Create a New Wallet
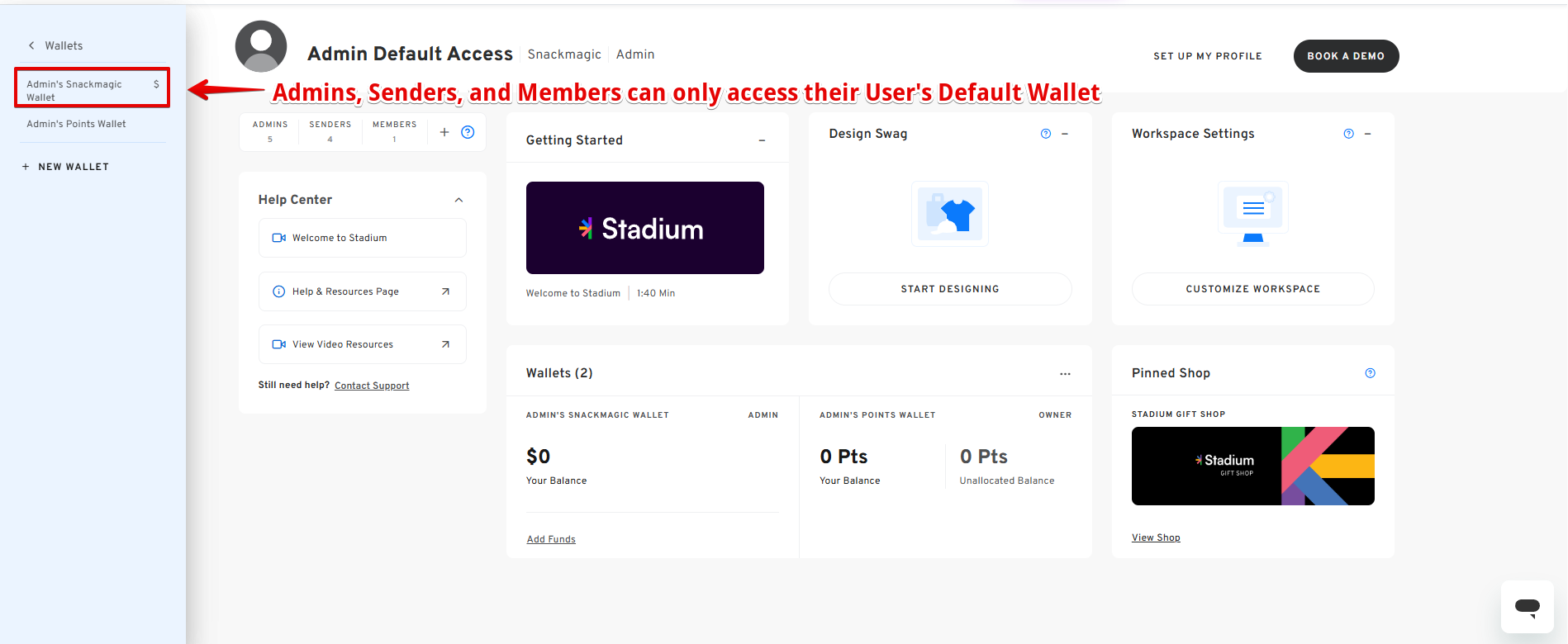This screenshot has width=1568, height=644. [66, 167]
